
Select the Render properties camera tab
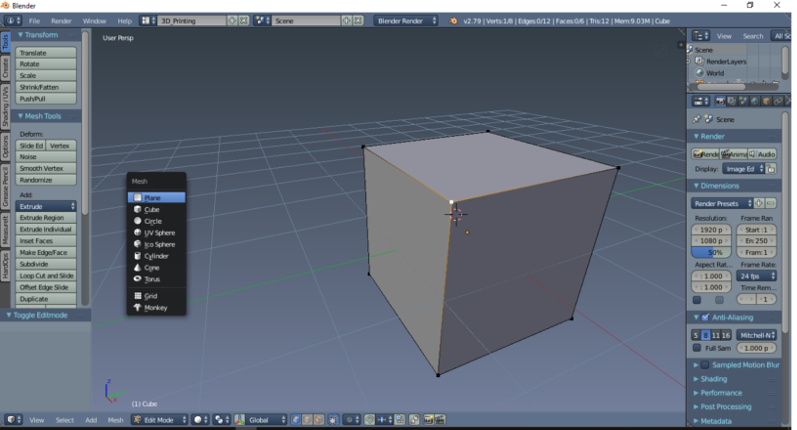(x=721, y=101)
